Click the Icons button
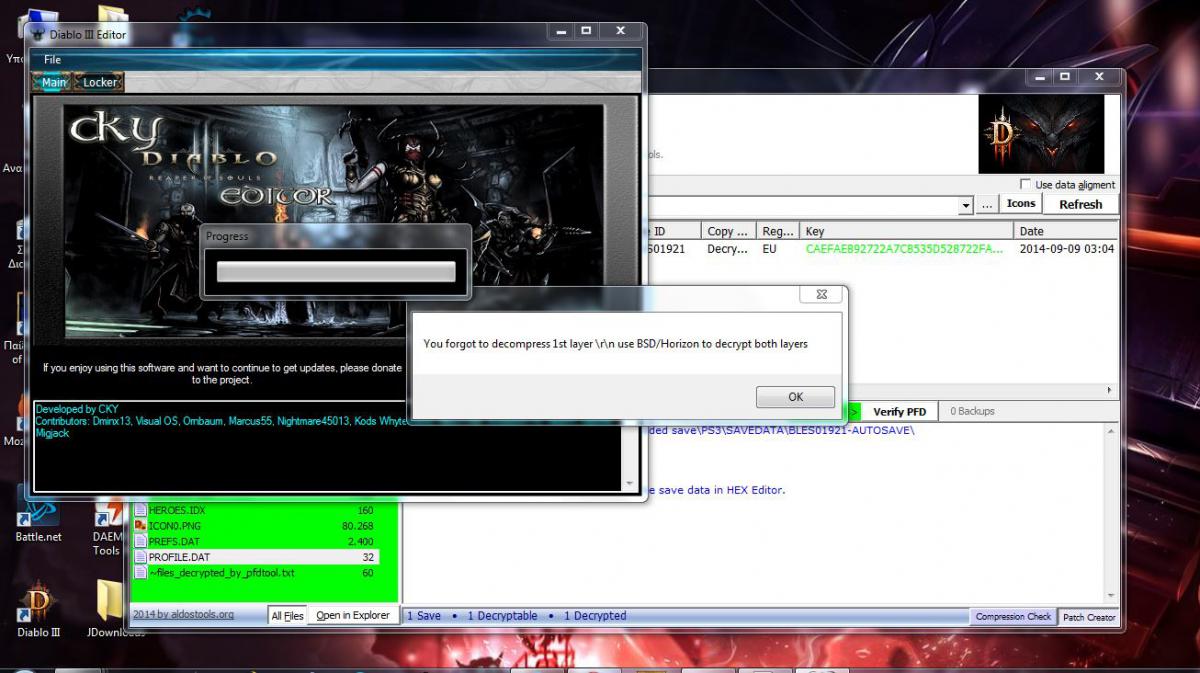The image size is (1200, 673). [x=1021, y=204]
